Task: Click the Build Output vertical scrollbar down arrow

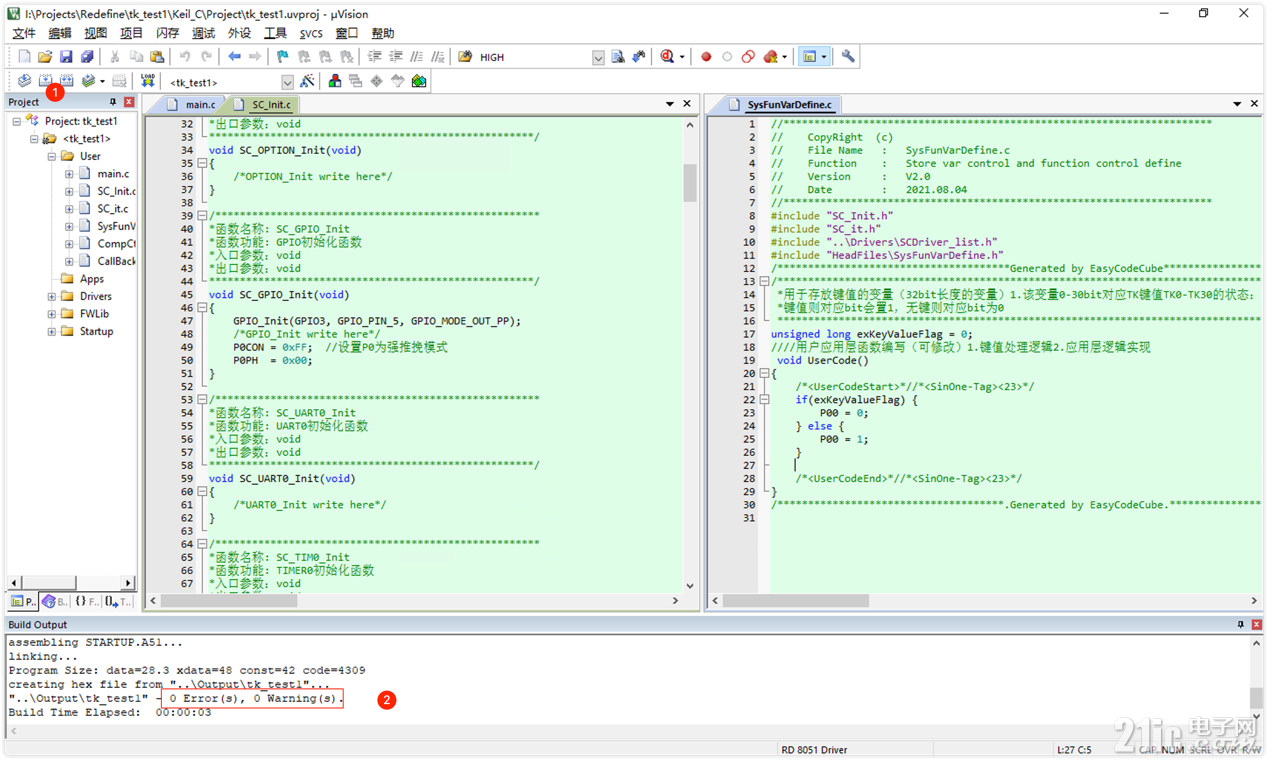Action: pyautogui.click(x=1257, y=716)
